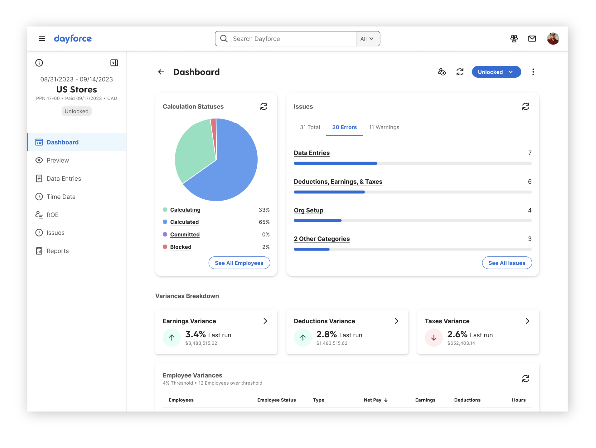Open the Unlocked dropdown button

coord(496,72)
